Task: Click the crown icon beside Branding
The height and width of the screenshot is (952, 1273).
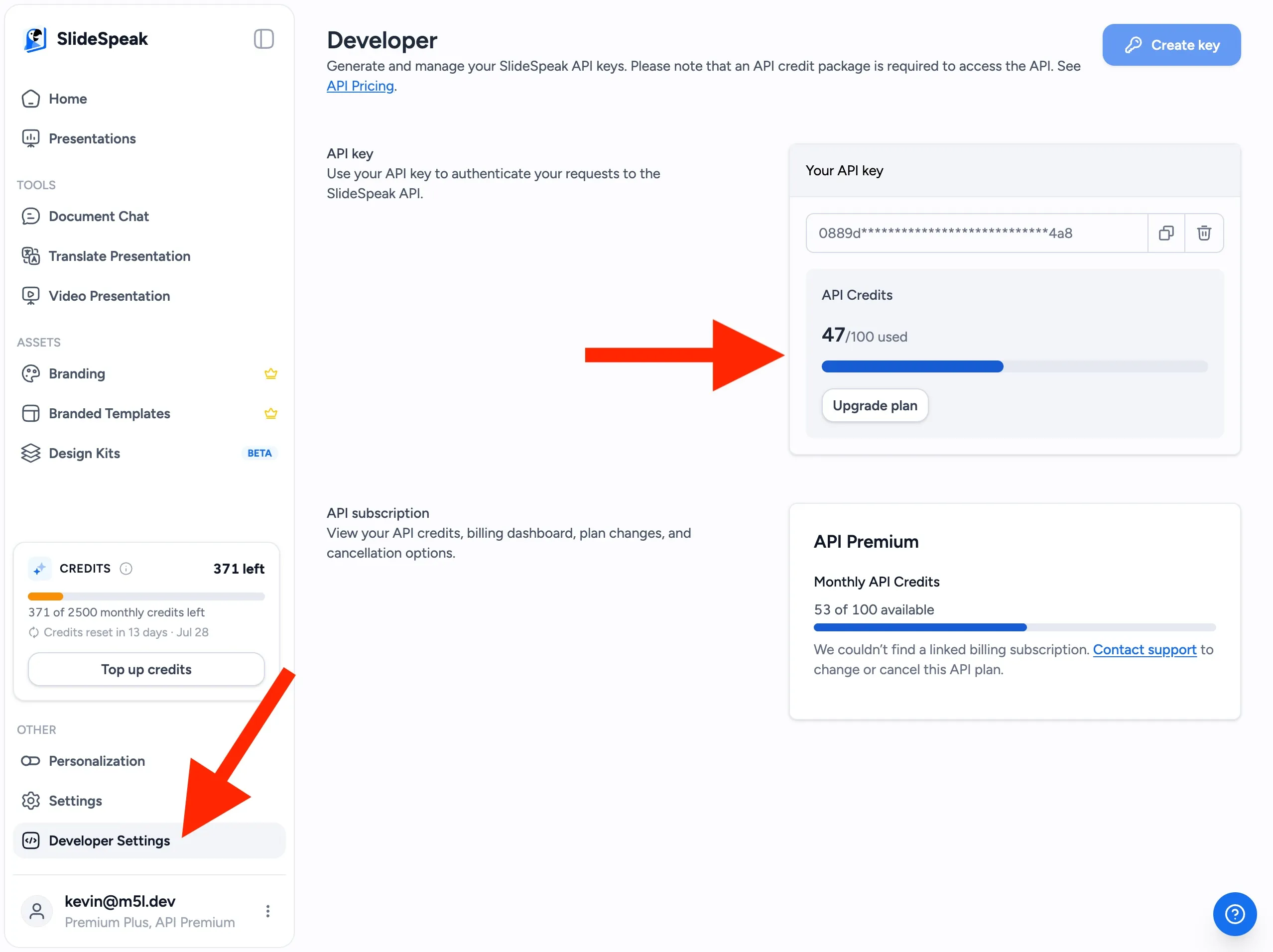Action: pos(270,374)
